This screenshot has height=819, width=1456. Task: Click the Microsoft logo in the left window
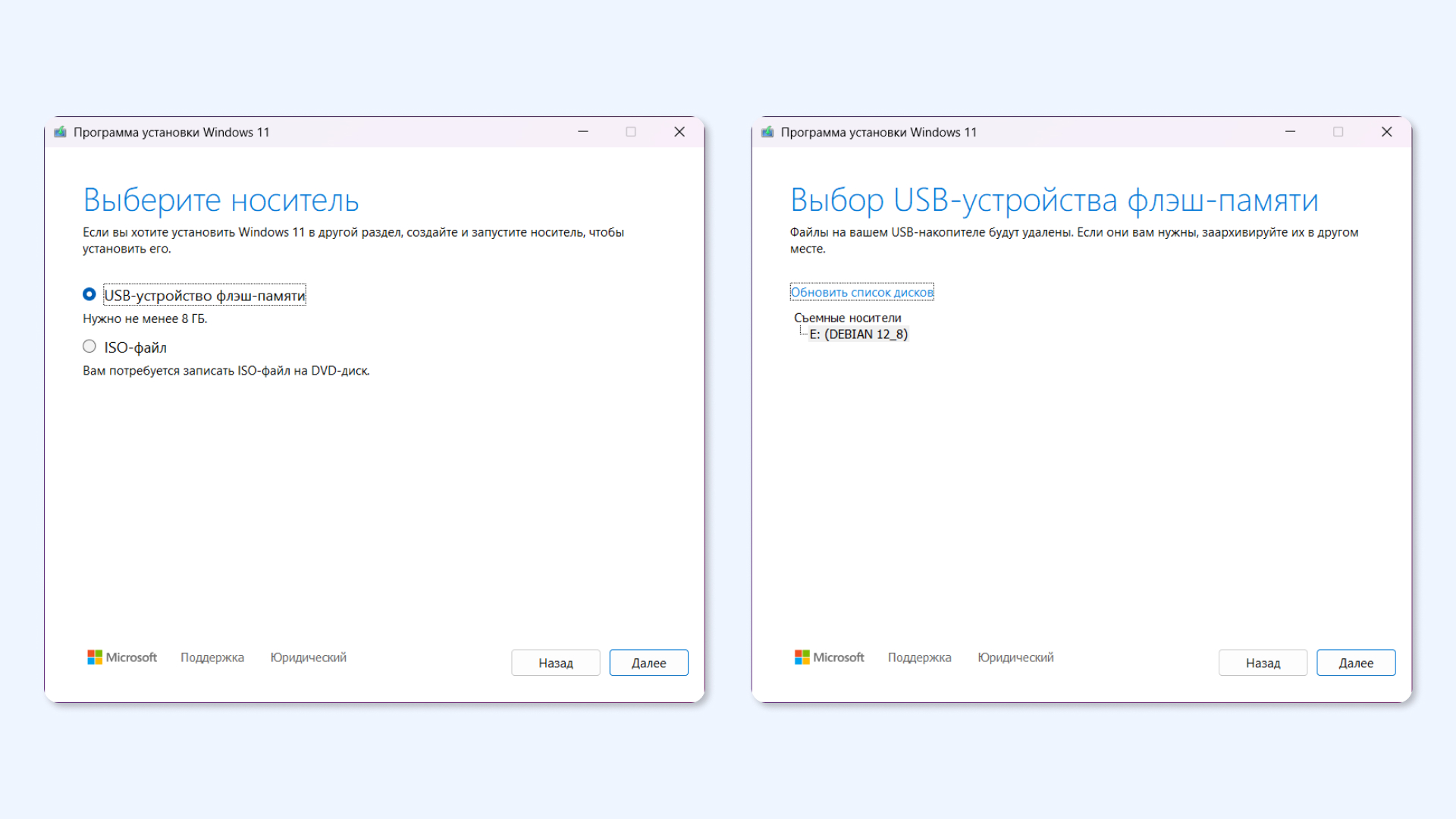[122, 657]
